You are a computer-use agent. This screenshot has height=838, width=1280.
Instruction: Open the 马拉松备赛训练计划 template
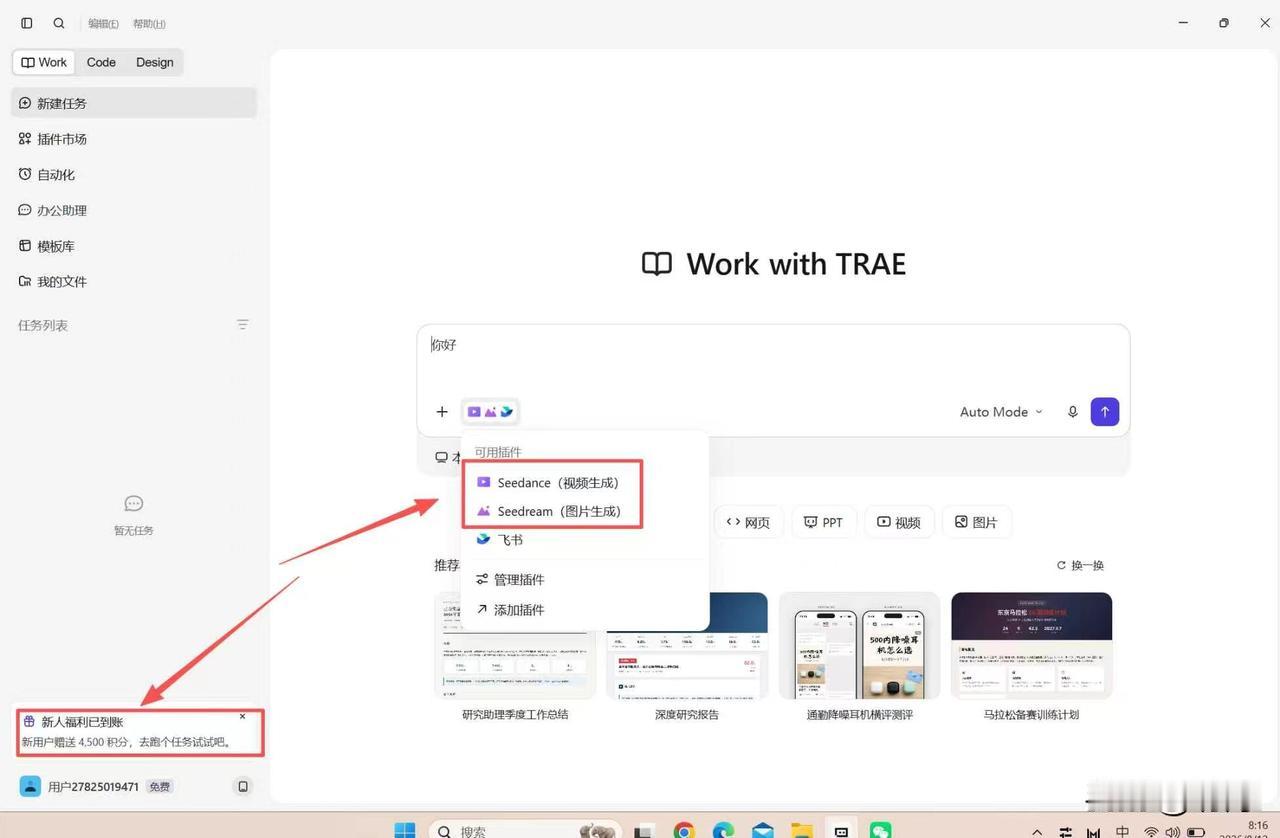tap(1031, 657)
